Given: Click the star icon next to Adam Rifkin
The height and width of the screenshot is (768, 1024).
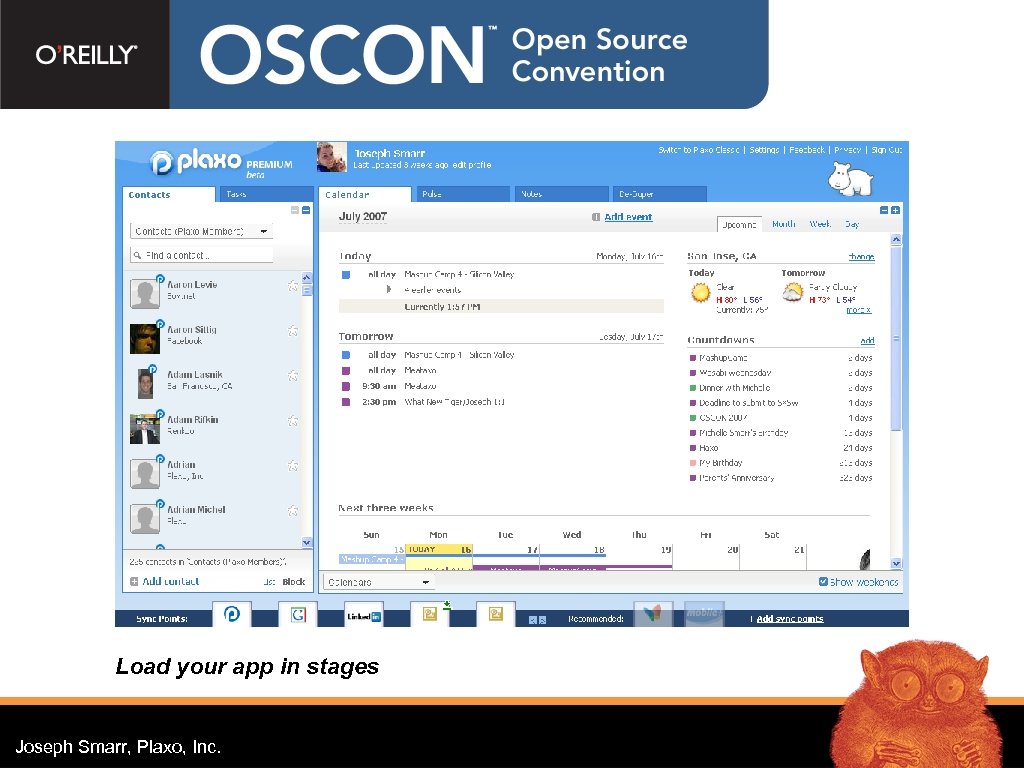Looking at the screenshot, I should 293,421.
